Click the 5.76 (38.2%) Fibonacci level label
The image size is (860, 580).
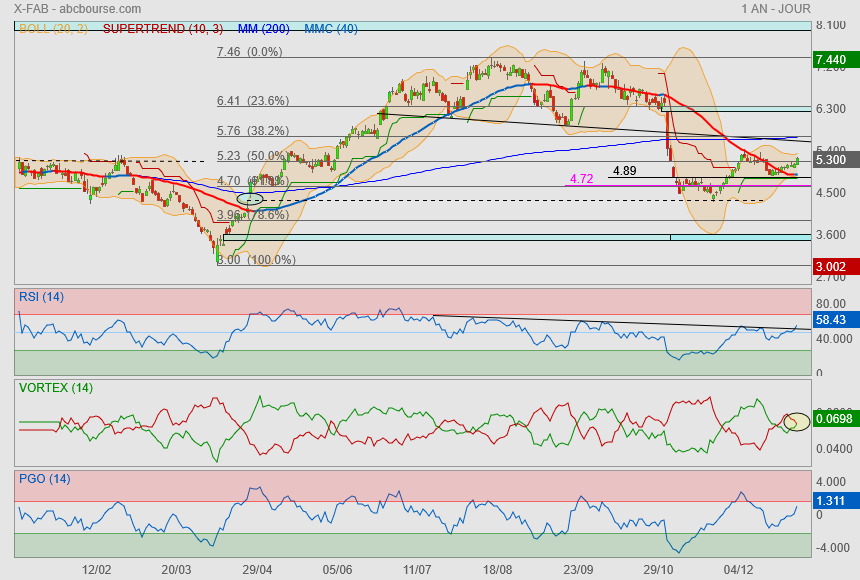point(253,131)
